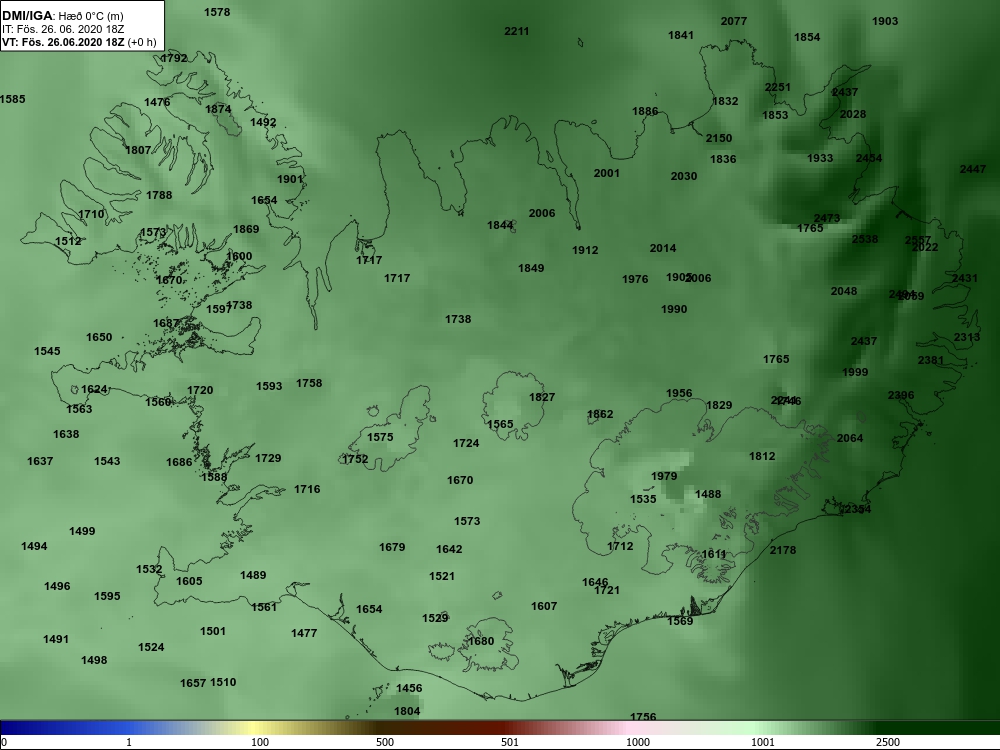This screenshot has height=750, width=1000.
Task: Click the 1578 label at the top
Action: click(x=217, y=12)
